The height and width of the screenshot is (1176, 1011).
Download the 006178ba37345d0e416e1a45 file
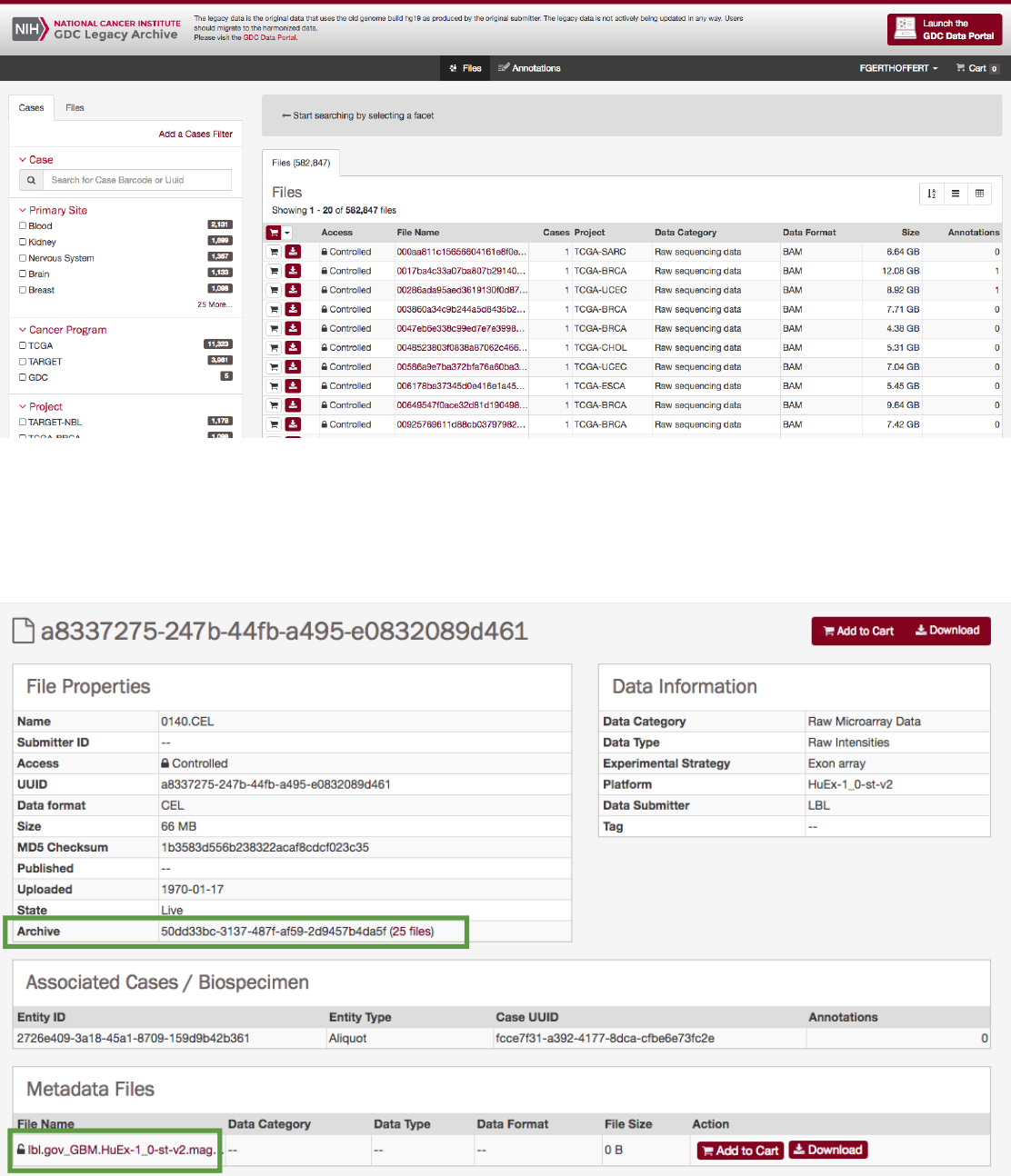[x=293, y=385]
